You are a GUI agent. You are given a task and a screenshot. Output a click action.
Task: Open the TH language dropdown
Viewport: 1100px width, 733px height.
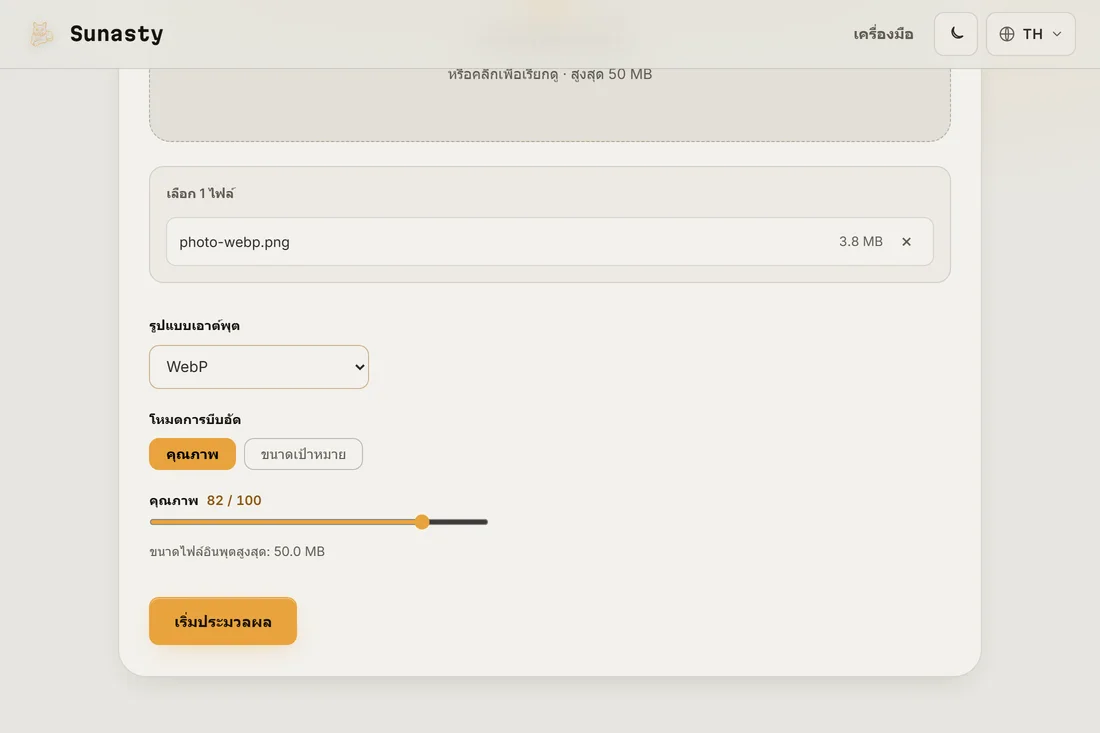(1031, 34)
